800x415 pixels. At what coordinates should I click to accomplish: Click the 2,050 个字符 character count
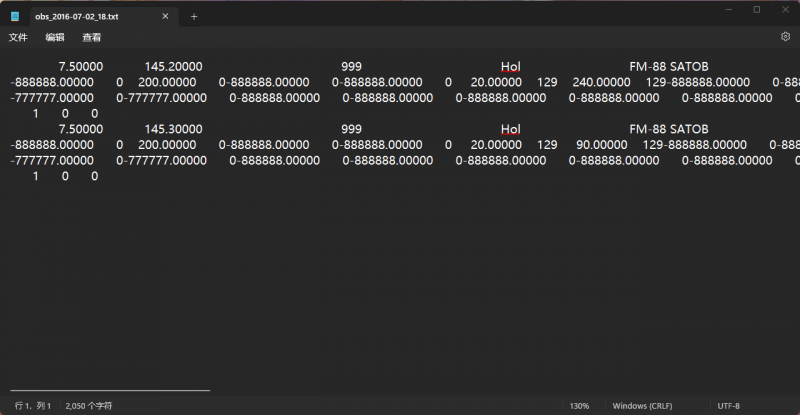point(89,406)
